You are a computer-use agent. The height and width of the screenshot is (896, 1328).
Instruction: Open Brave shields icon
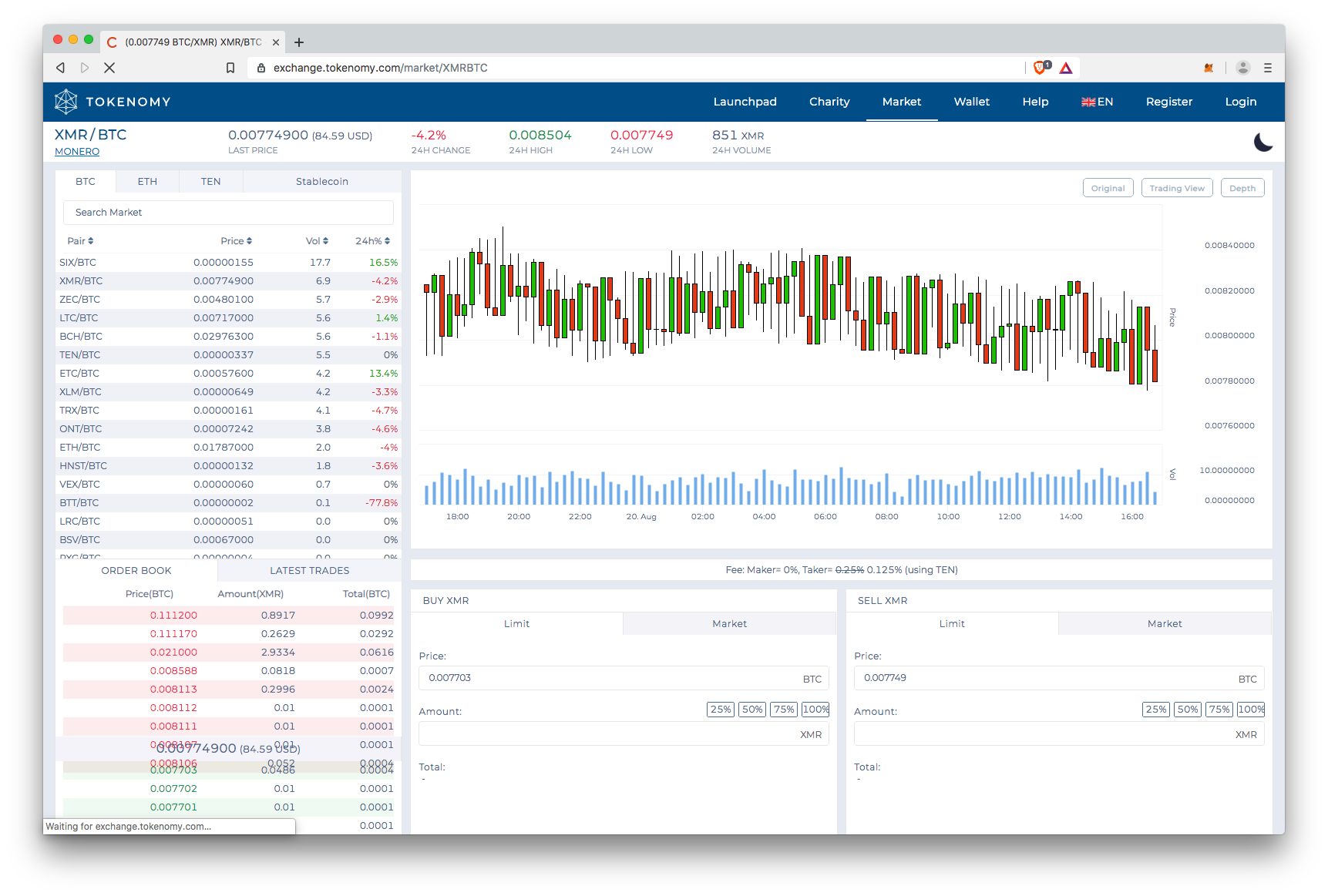1041,68
